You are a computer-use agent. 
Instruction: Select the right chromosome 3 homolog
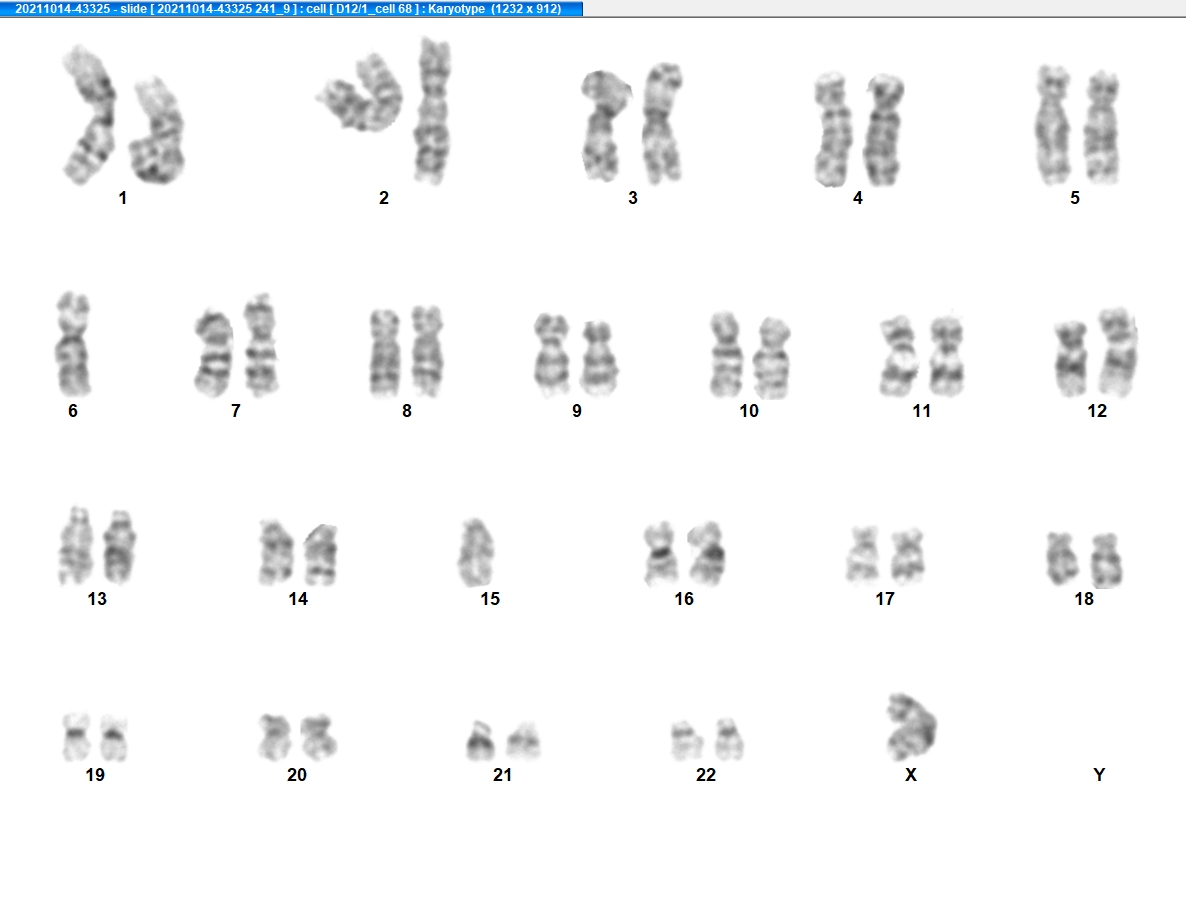point(662,123)
